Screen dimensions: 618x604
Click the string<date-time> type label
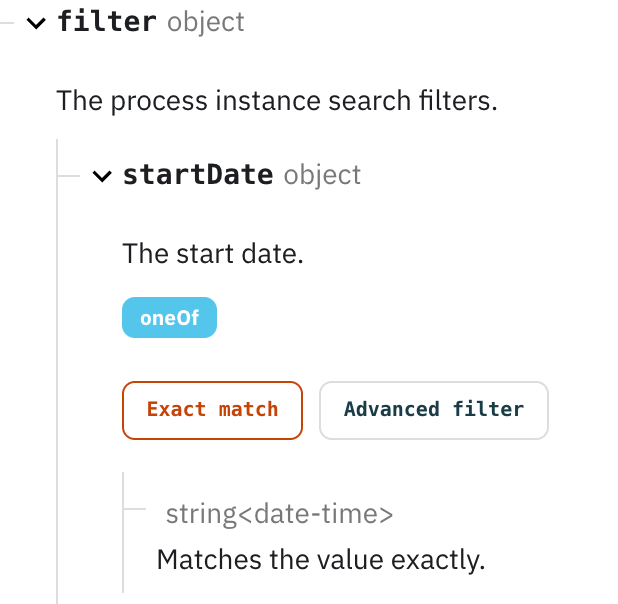pyautogui.click(x=279, y=515)
